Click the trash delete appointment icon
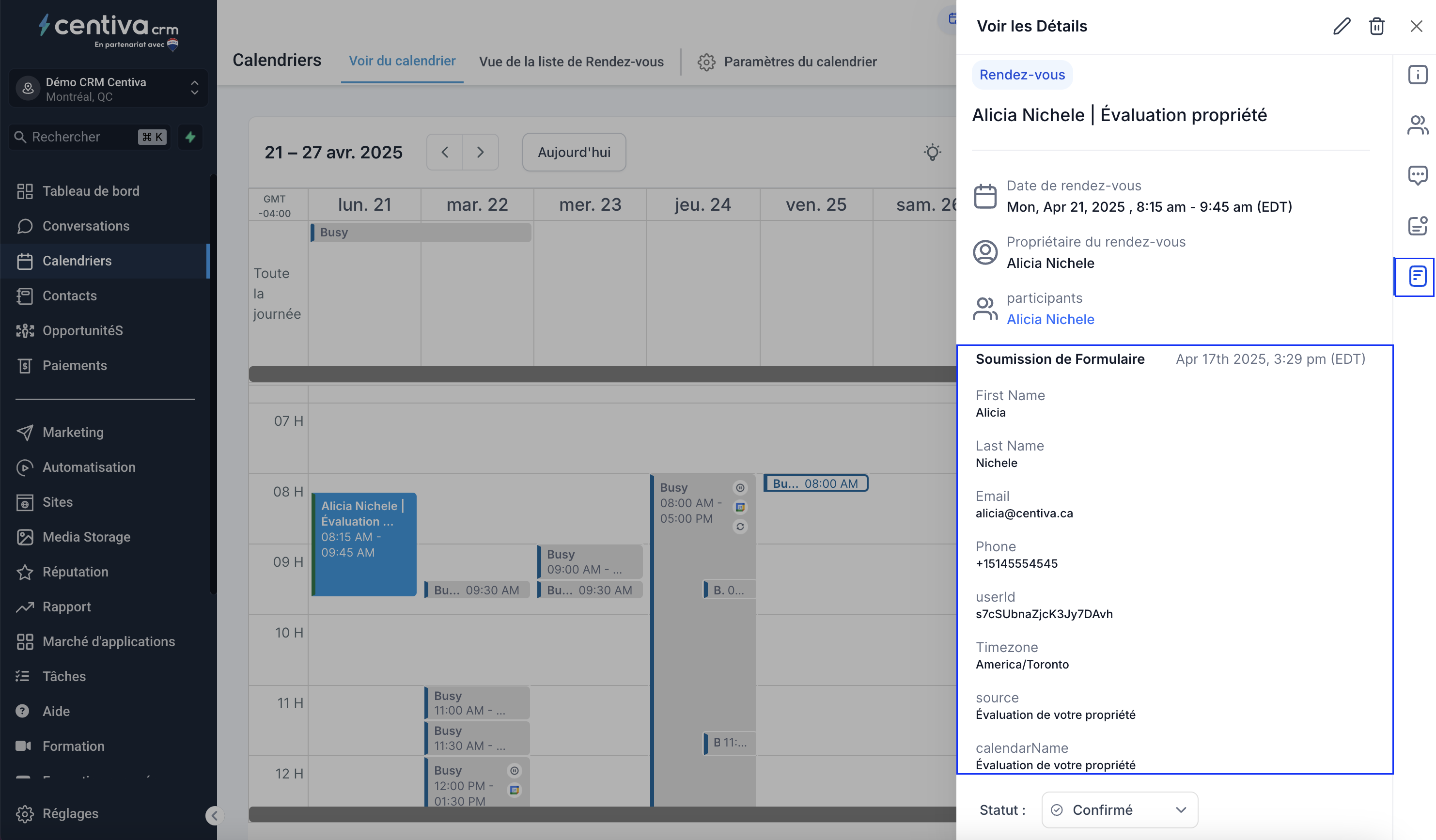Screen dimensions: 1436x840 click(x=1376, y=26)
